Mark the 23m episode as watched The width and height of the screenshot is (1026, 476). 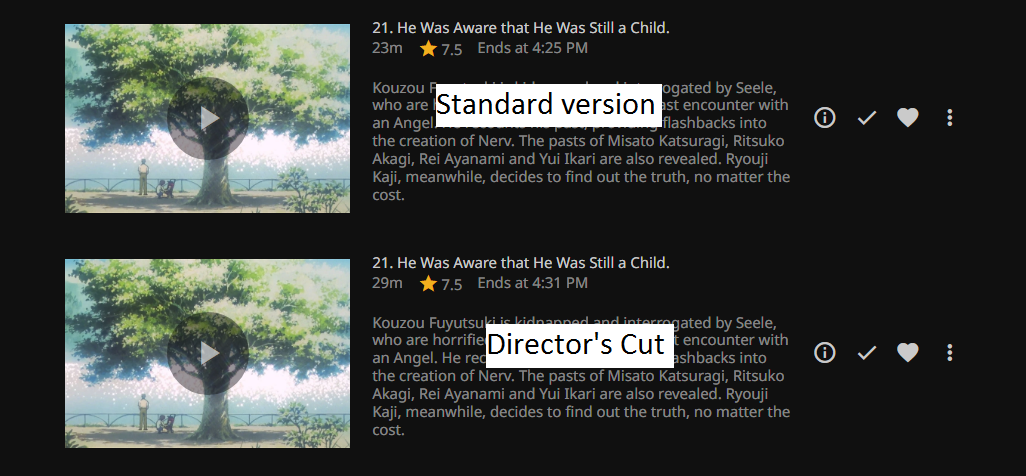[x=867, y=118]
